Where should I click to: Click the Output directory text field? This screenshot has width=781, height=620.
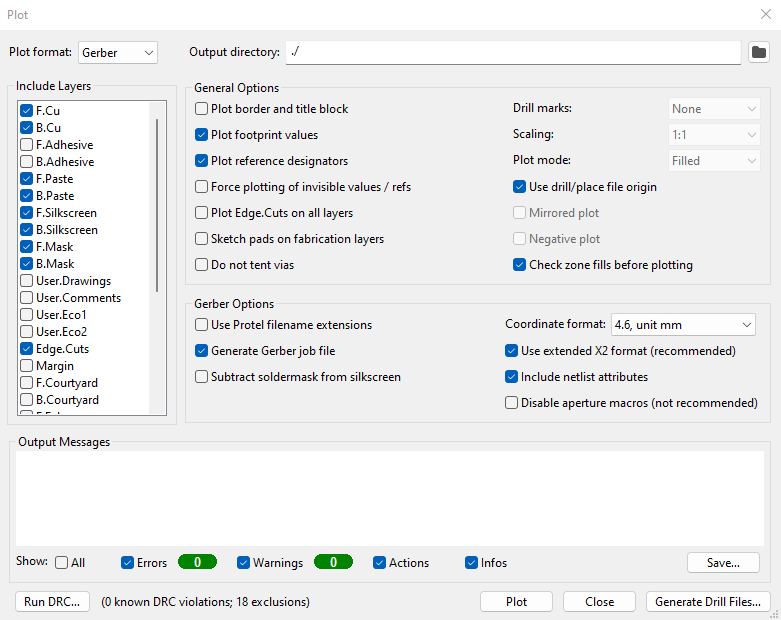click(x=513, y=52)
